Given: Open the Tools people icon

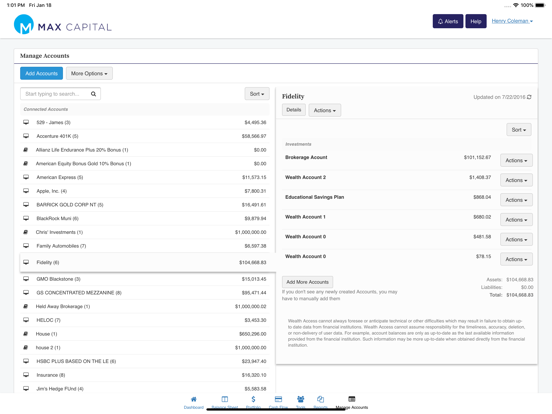Looking at the screenshot, I should (x=301, y=399).
